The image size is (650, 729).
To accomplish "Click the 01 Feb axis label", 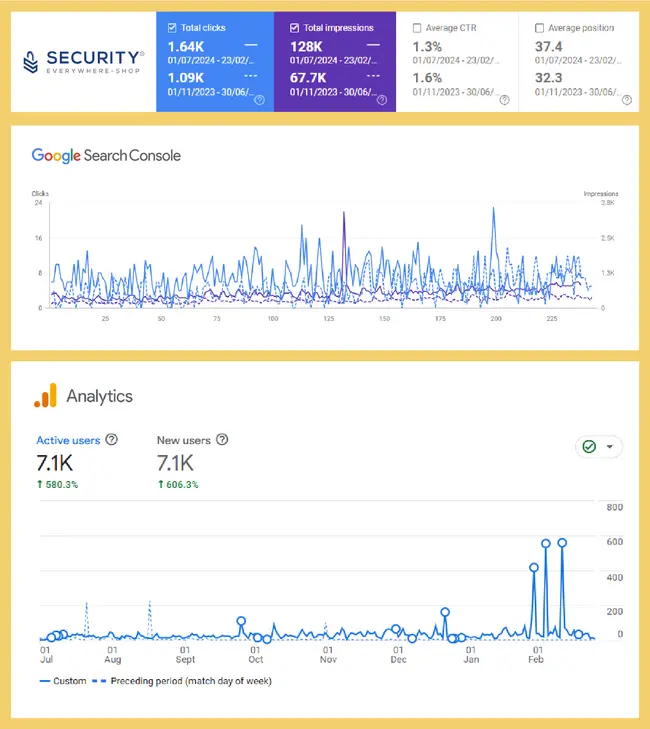I will [x=537, y=655].
